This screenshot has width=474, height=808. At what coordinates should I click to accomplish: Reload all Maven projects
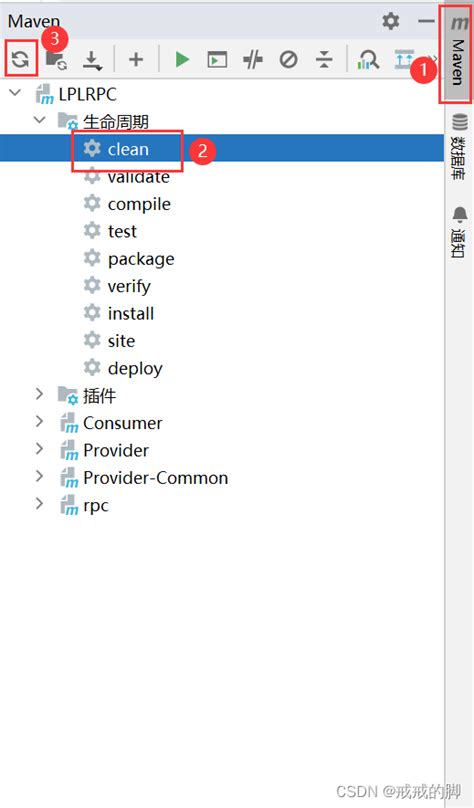tap(20, 59)
